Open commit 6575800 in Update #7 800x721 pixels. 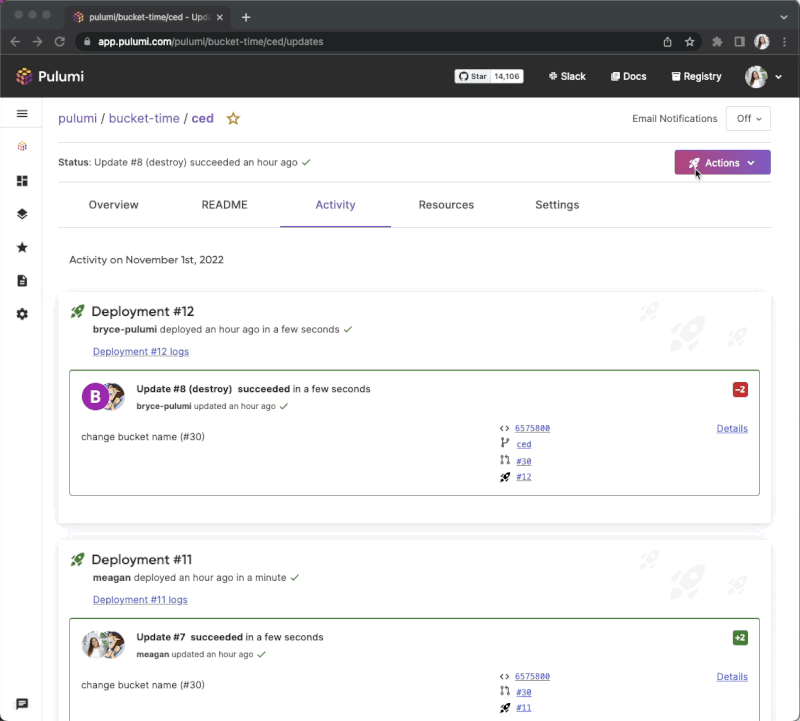tap(532, 676)
